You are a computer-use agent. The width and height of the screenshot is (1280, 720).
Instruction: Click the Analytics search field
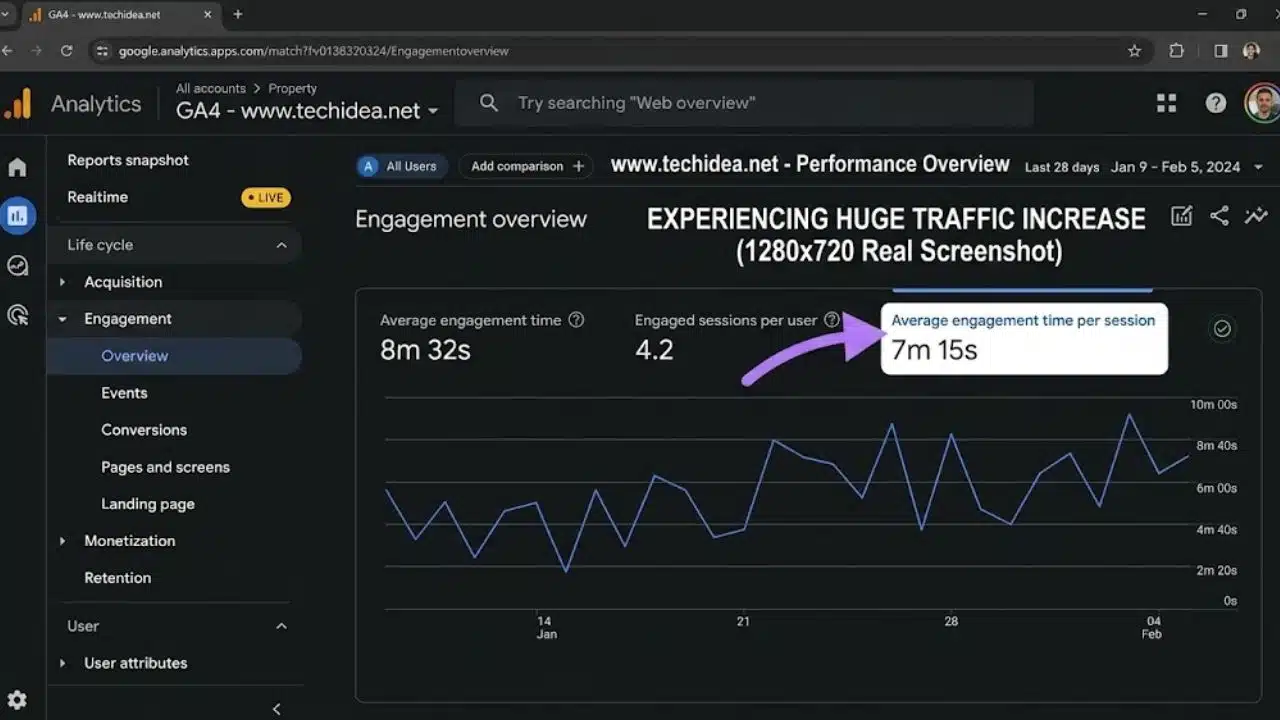click(x=744, y=103)
